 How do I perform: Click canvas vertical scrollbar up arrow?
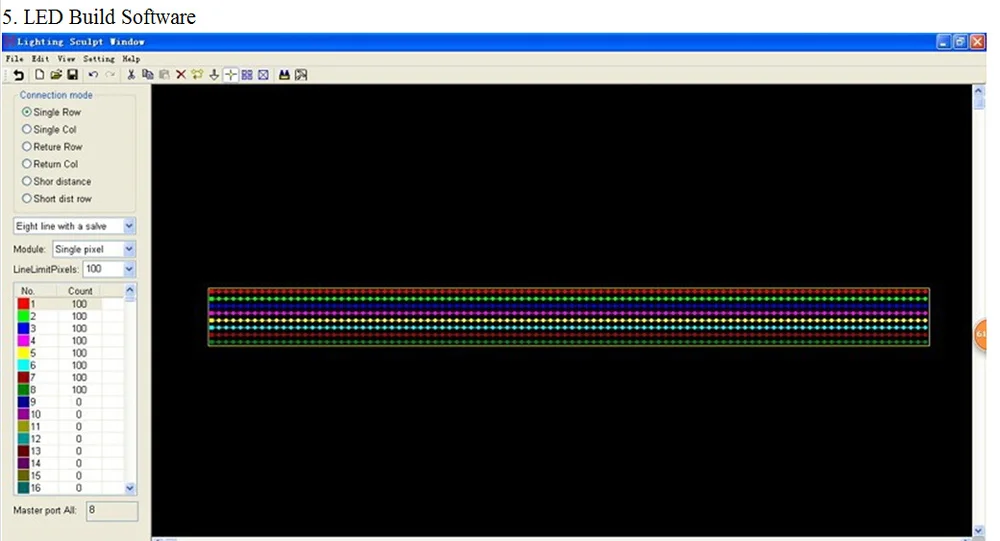(979, 92)
